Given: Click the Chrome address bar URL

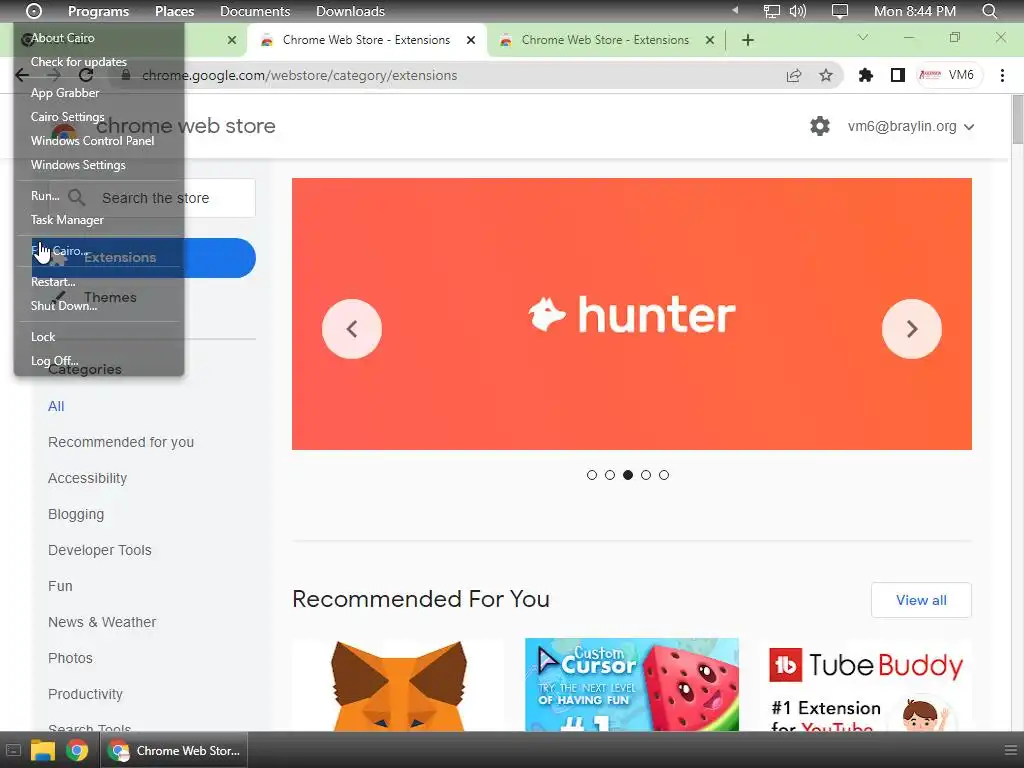Looking at the screenshot, I should click(x=299, y=76).
